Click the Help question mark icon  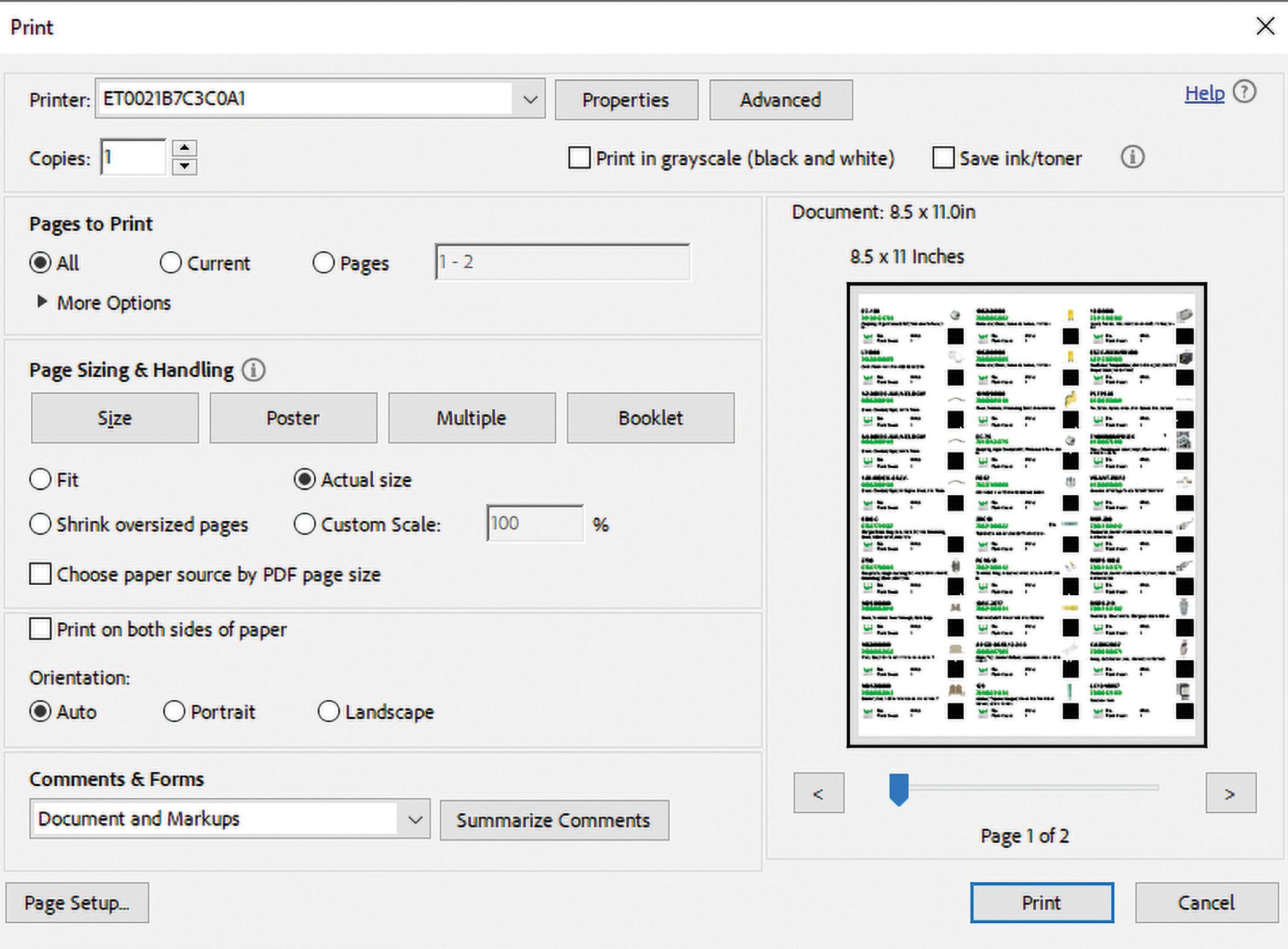1244,93
